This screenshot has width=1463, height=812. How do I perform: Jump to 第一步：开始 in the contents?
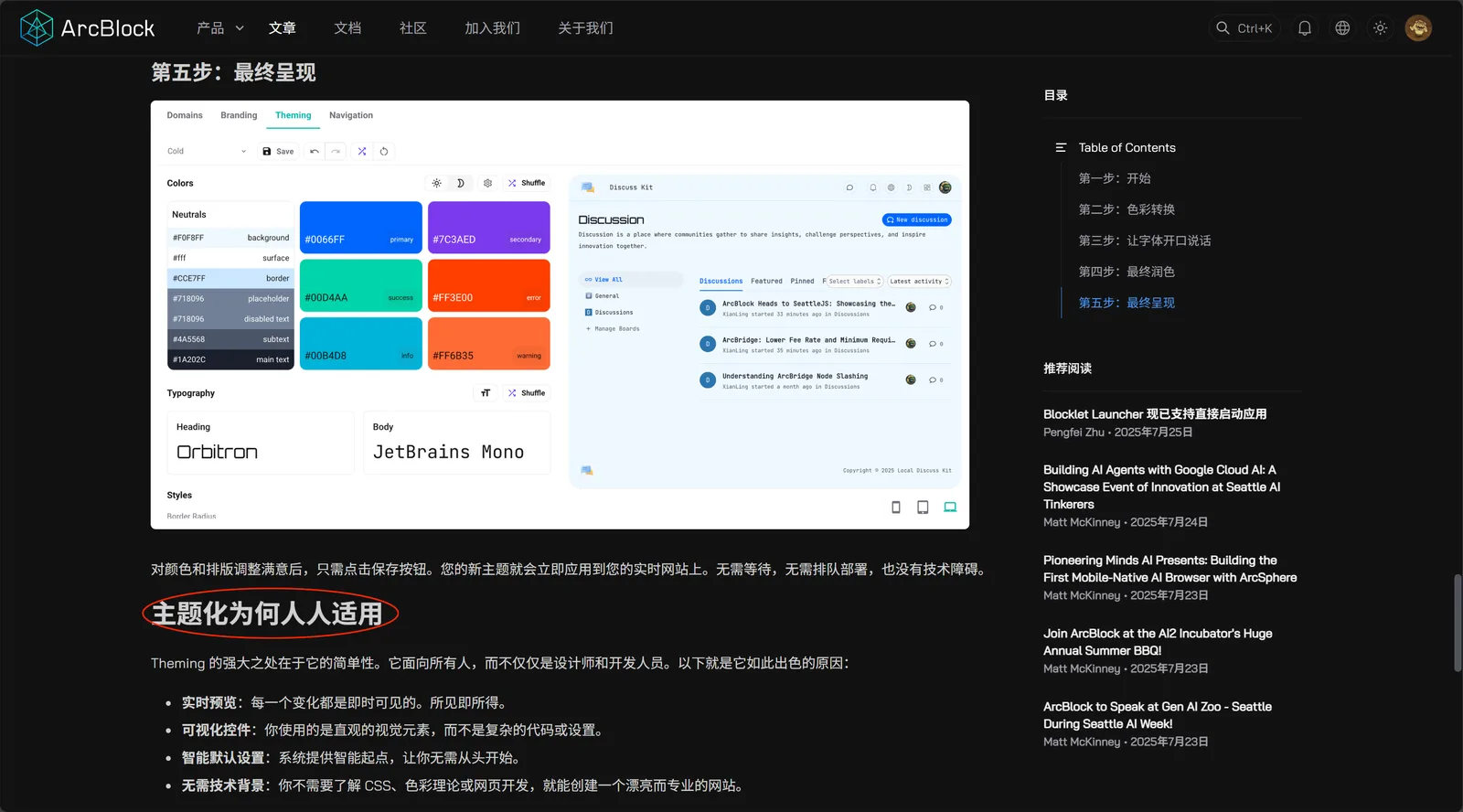pyautogui.click(x=1115, y=178)
